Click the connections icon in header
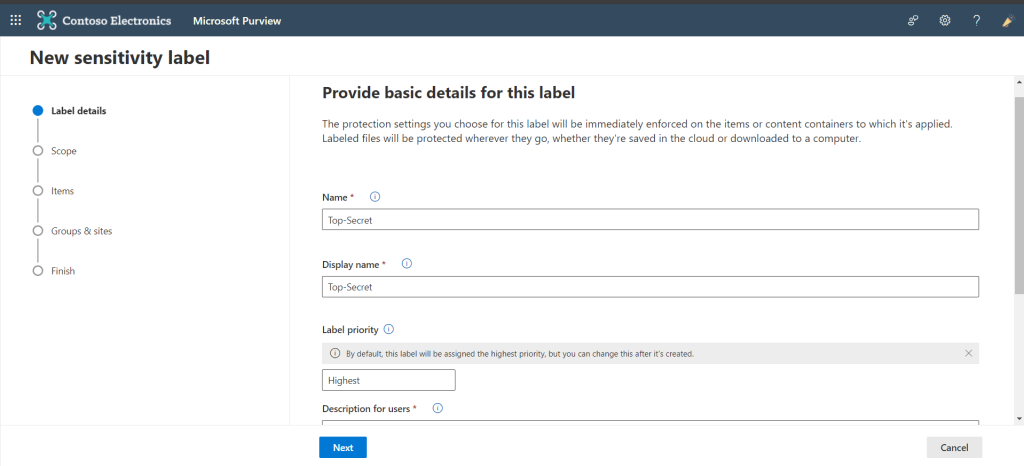This screenshot has height=466, width=1024. [913, 20]
